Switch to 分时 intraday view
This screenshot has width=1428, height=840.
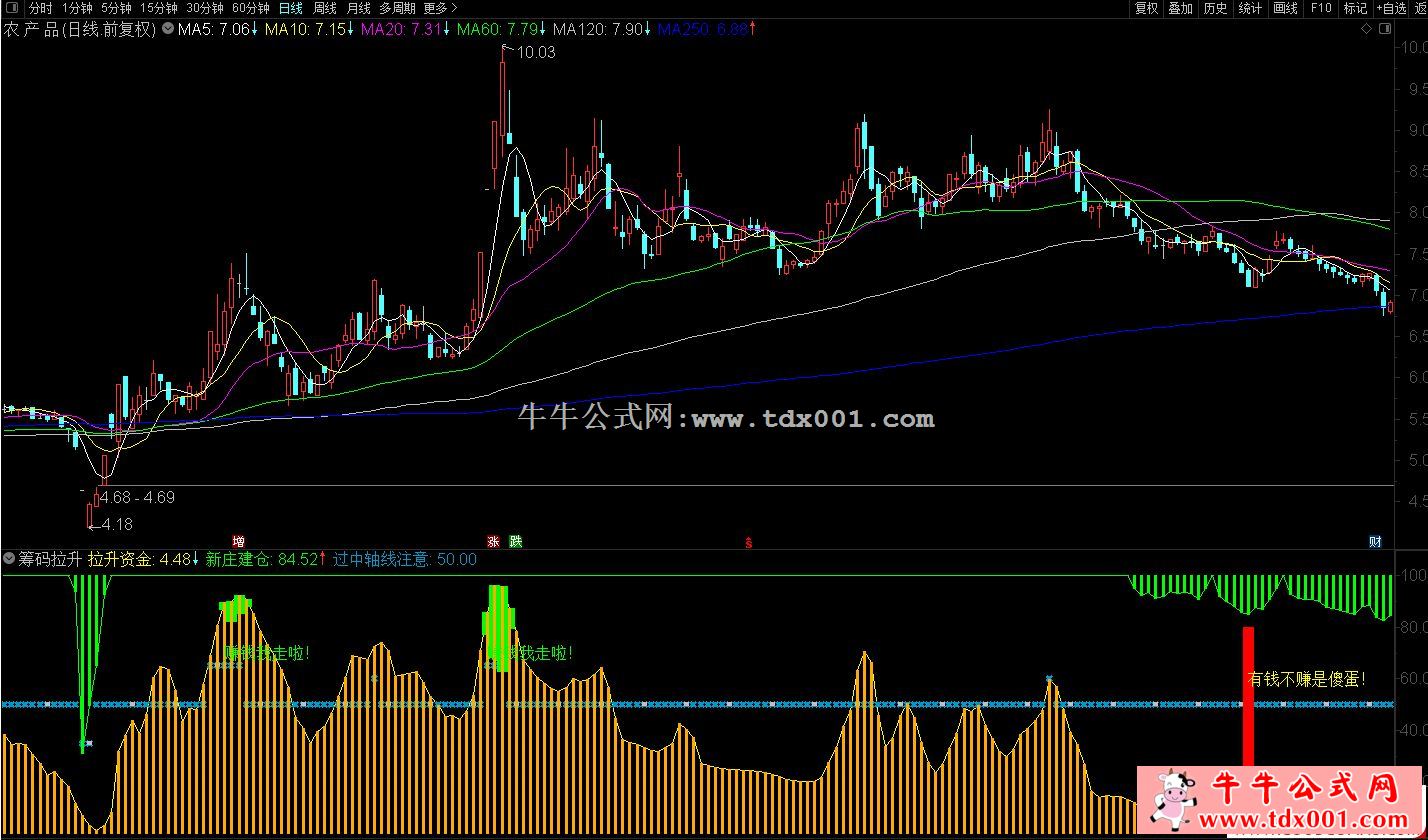[x=40, y=8]
